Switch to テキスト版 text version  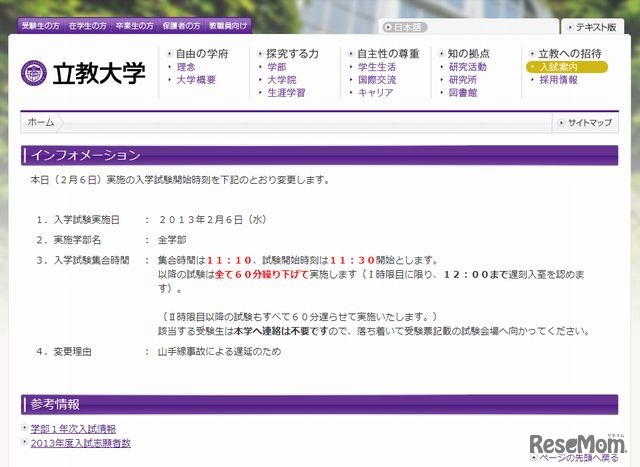[596, 27]
